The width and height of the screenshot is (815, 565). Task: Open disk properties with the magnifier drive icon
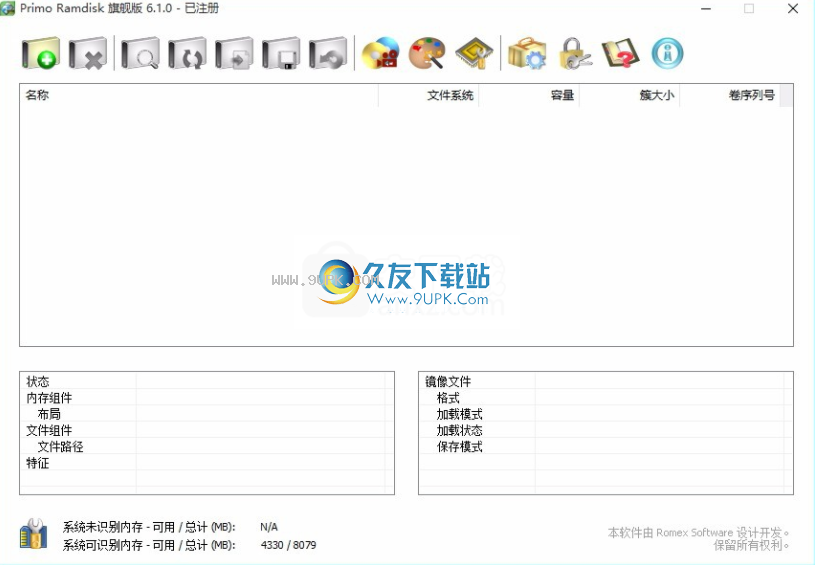pos(140,53)
